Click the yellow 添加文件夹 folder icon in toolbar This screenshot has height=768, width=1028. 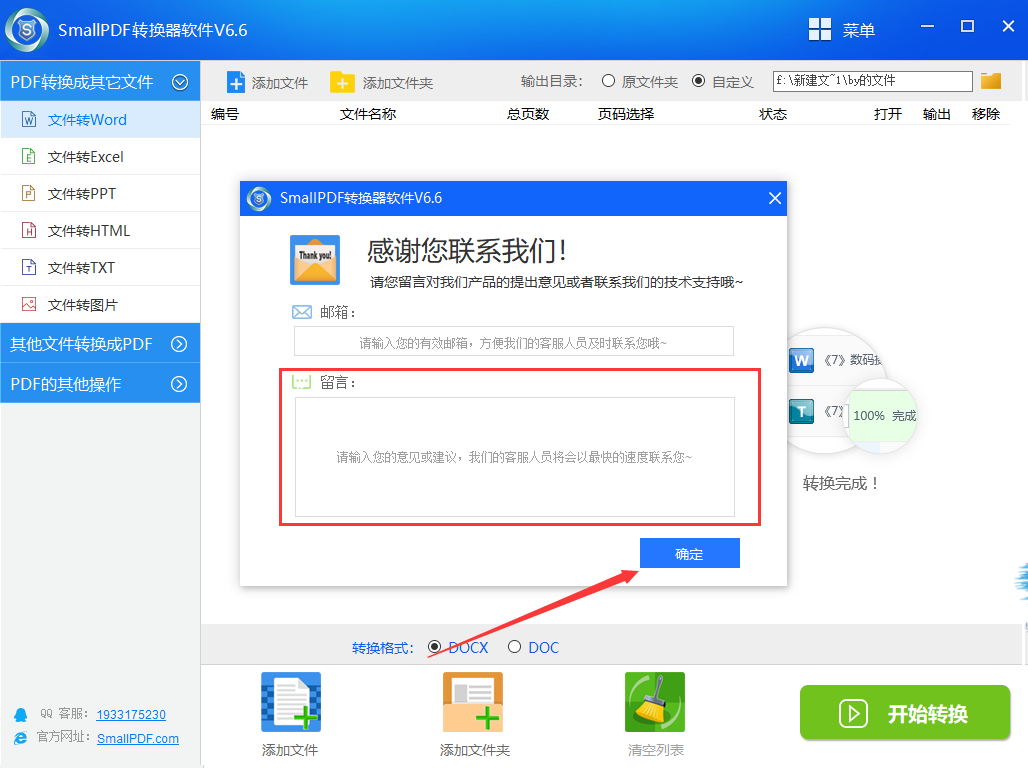tap(342, 82)
